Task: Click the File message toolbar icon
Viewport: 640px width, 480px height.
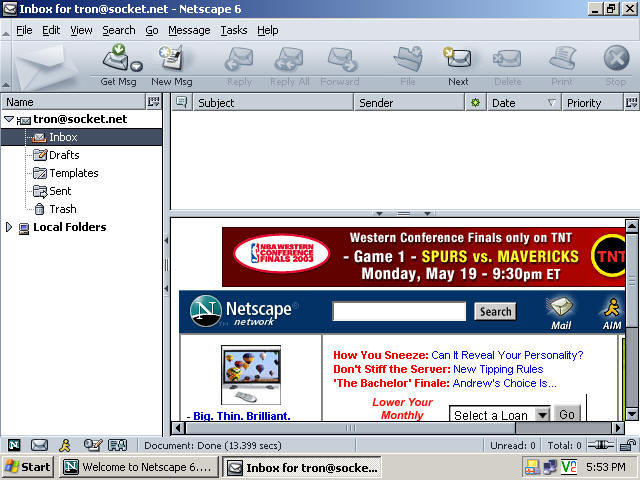Action: click(408, 58)
